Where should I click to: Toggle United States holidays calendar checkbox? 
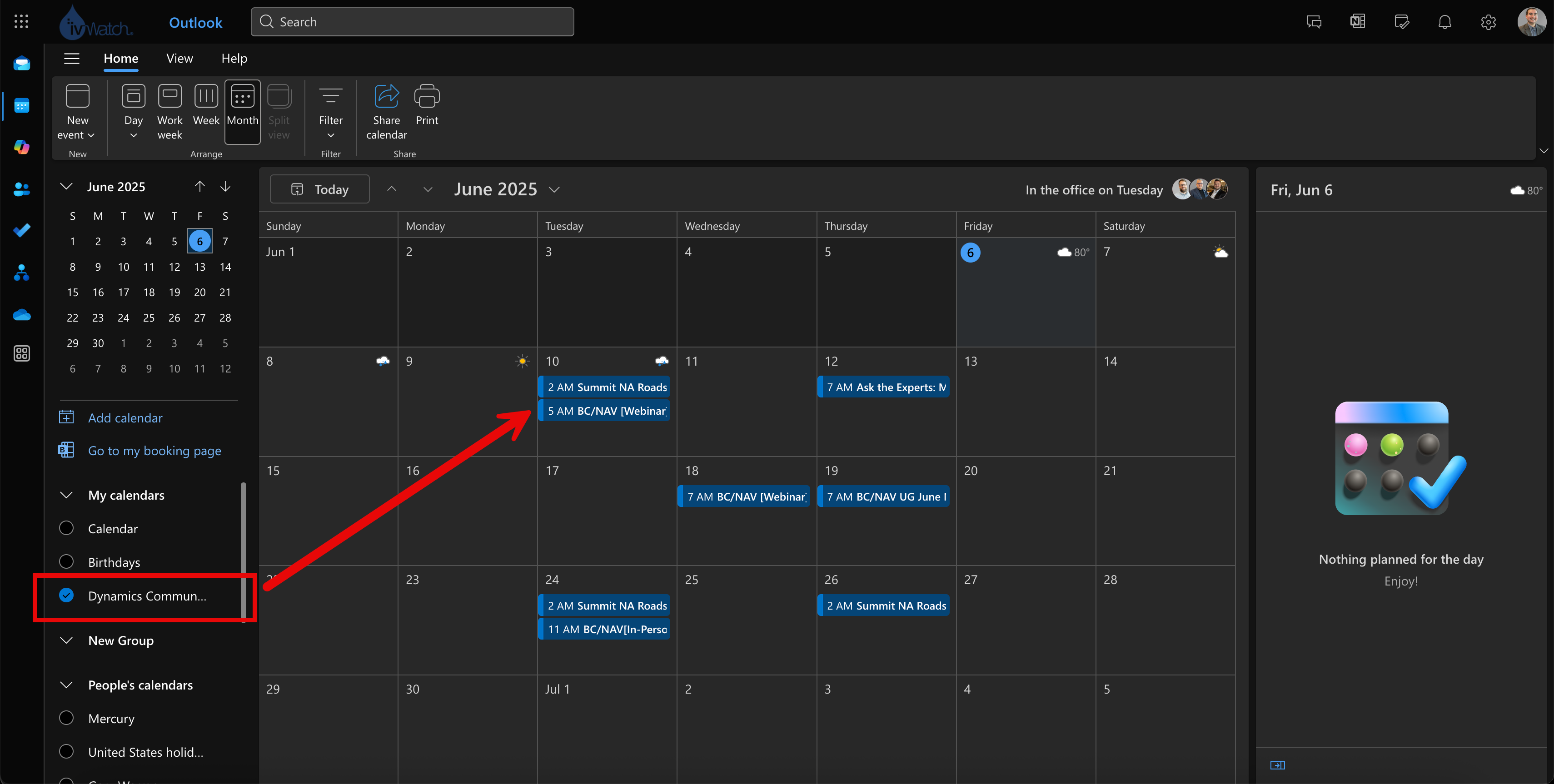click(66, 752)
